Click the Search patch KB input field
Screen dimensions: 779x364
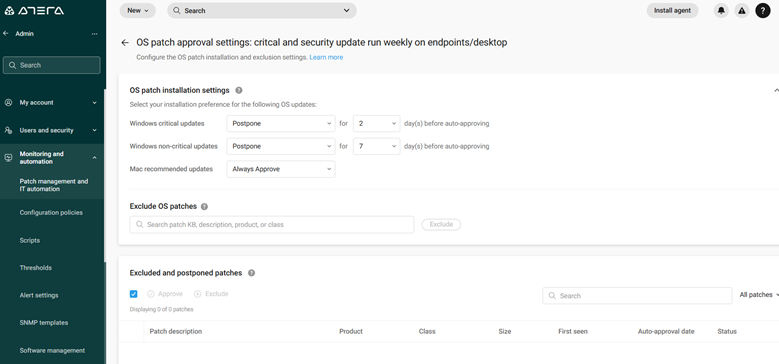click(272, 224)
